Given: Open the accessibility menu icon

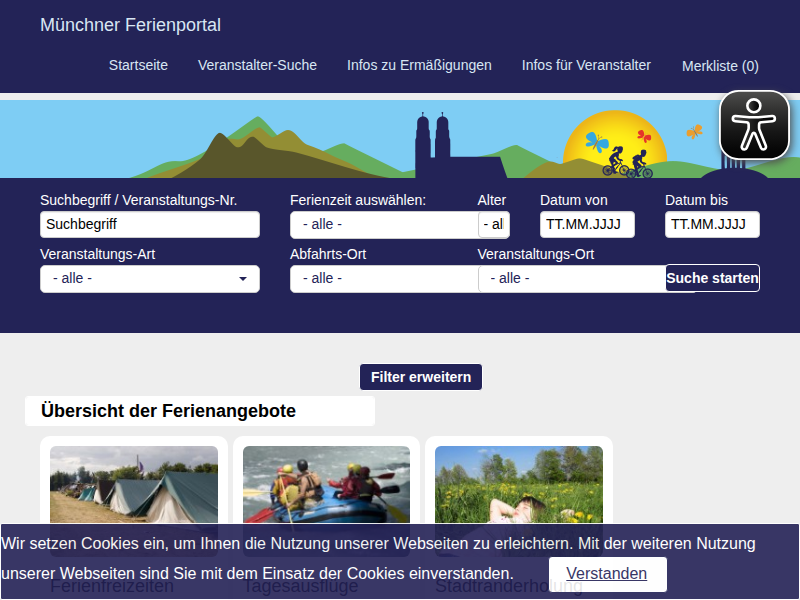Looking at the screenshot, I should pos(754,125).
